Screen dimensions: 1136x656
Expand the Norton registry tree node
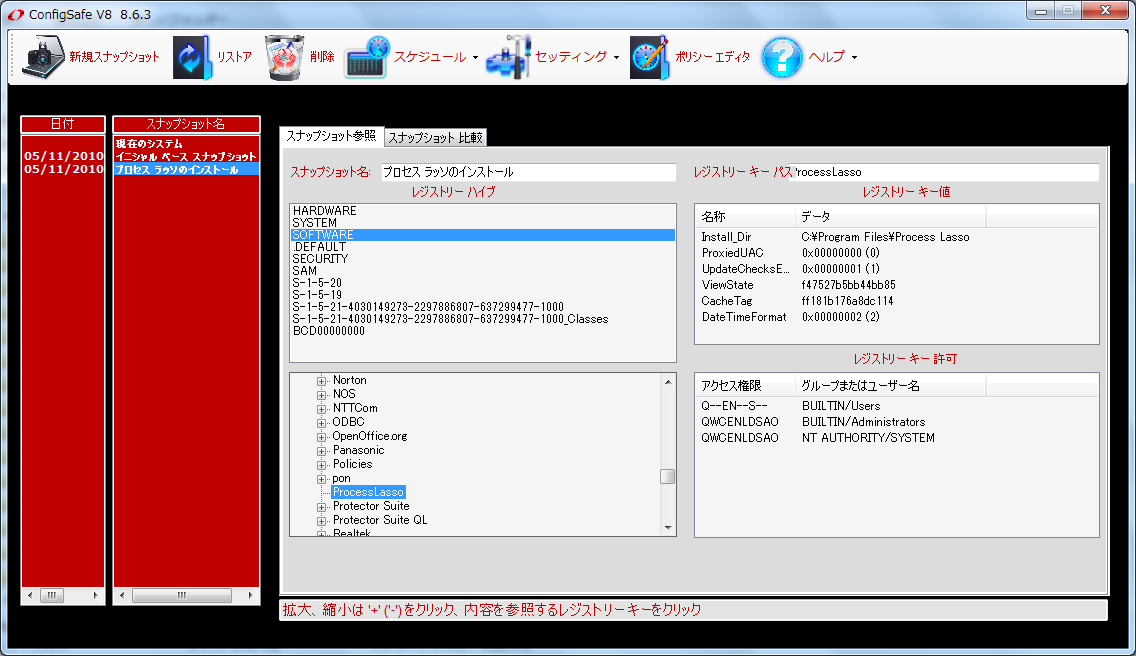point(321,380)
